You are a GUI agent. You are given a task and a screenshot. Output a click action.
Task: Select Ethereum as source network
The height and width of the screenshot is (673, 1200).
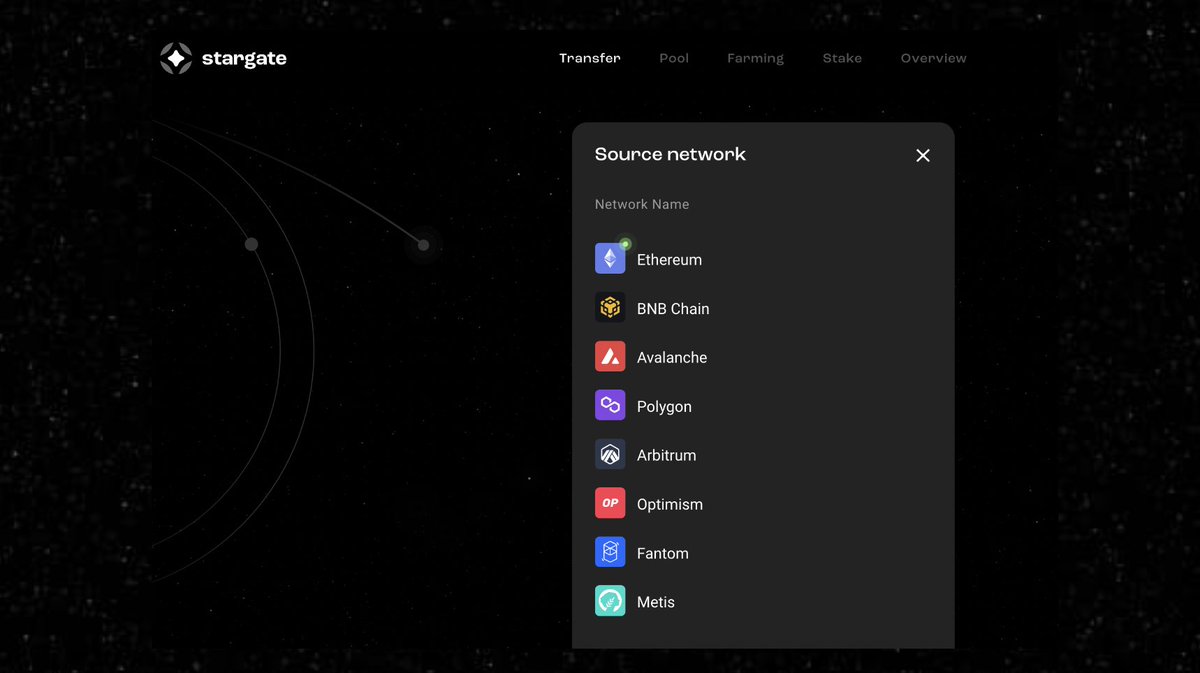coord(669,260)
